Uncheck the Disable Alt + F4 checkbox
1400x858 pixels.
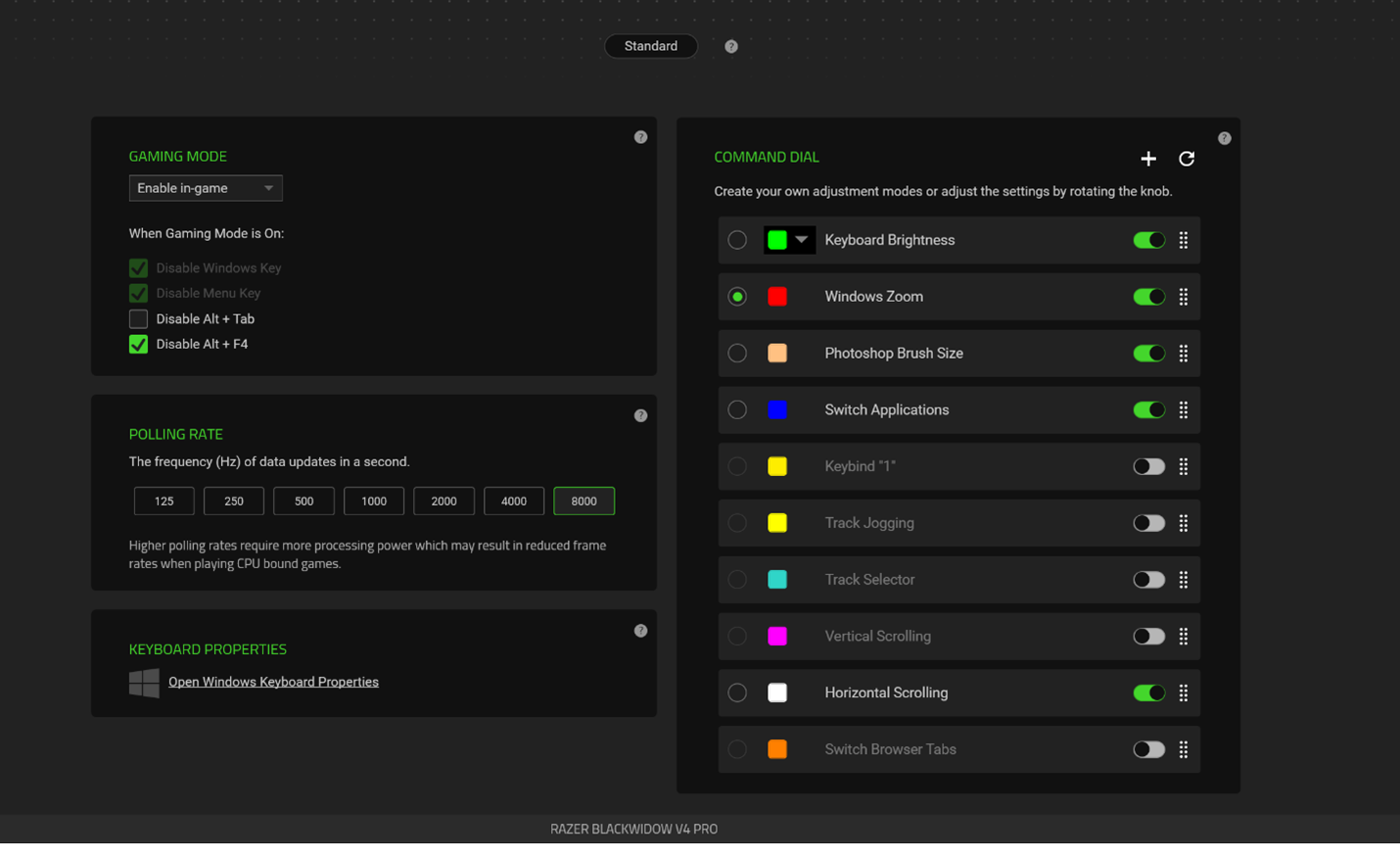[x=139, y=345]
